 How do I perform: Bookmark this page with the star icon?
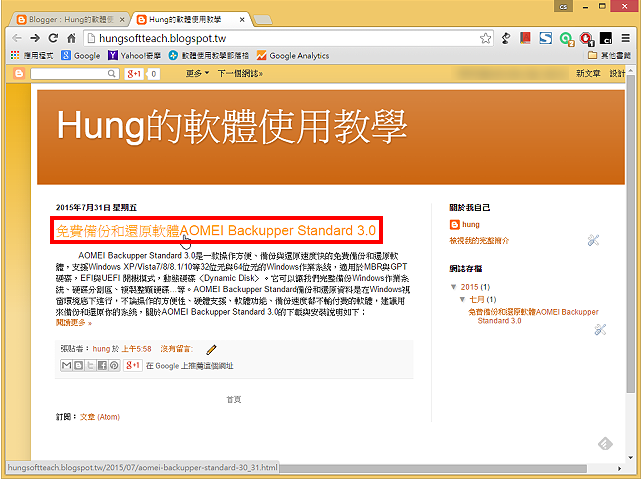[x=486, y=39]
